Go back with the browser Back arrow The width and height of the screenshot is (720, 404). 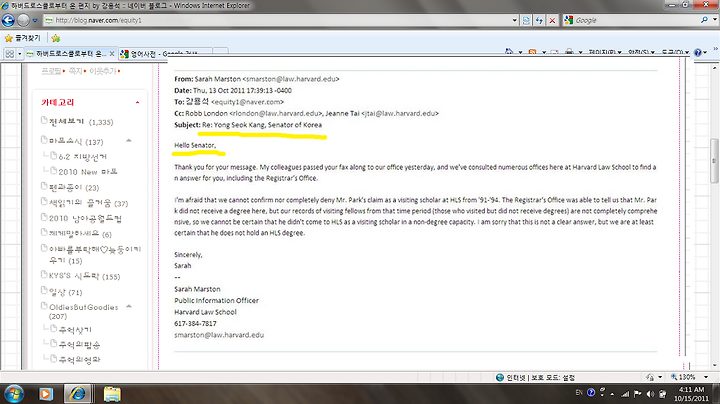coord(8,20)
